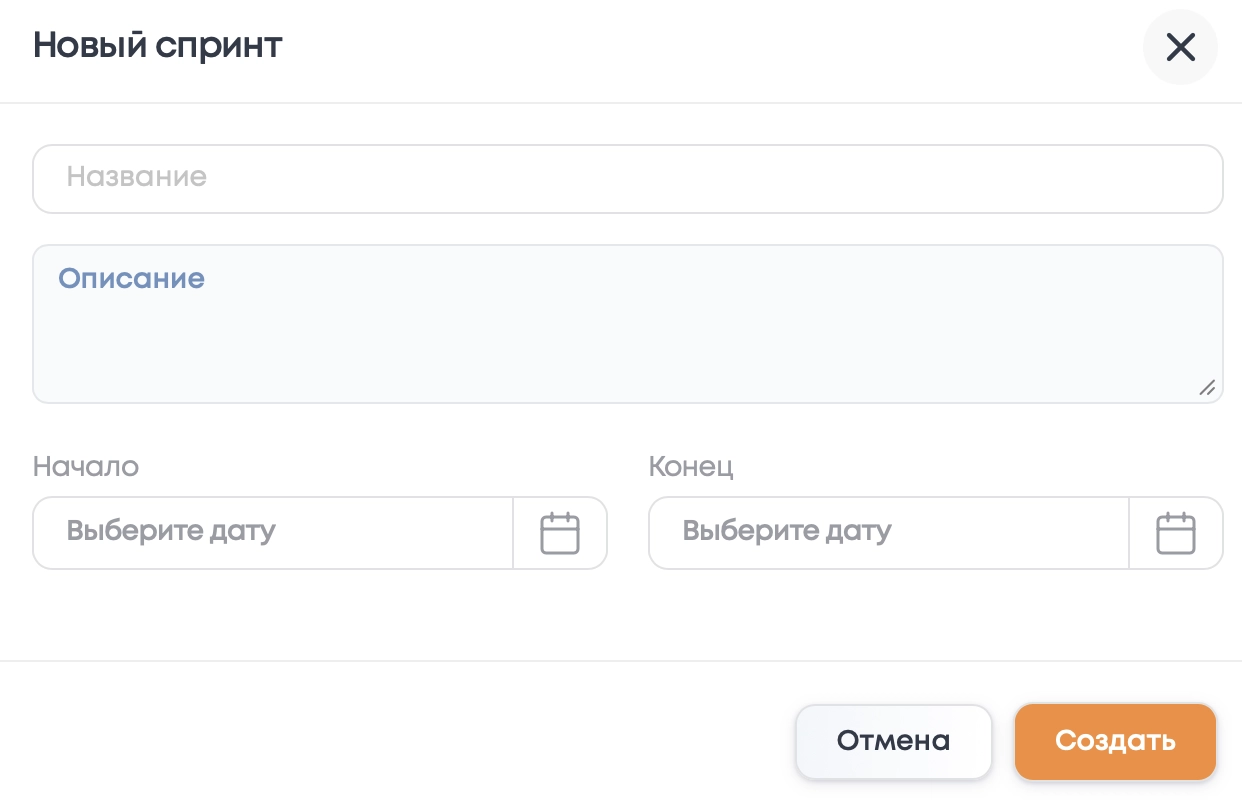
Task: Click Выберите дату placeholder under Начало
Action: click(x=171, y=530)
